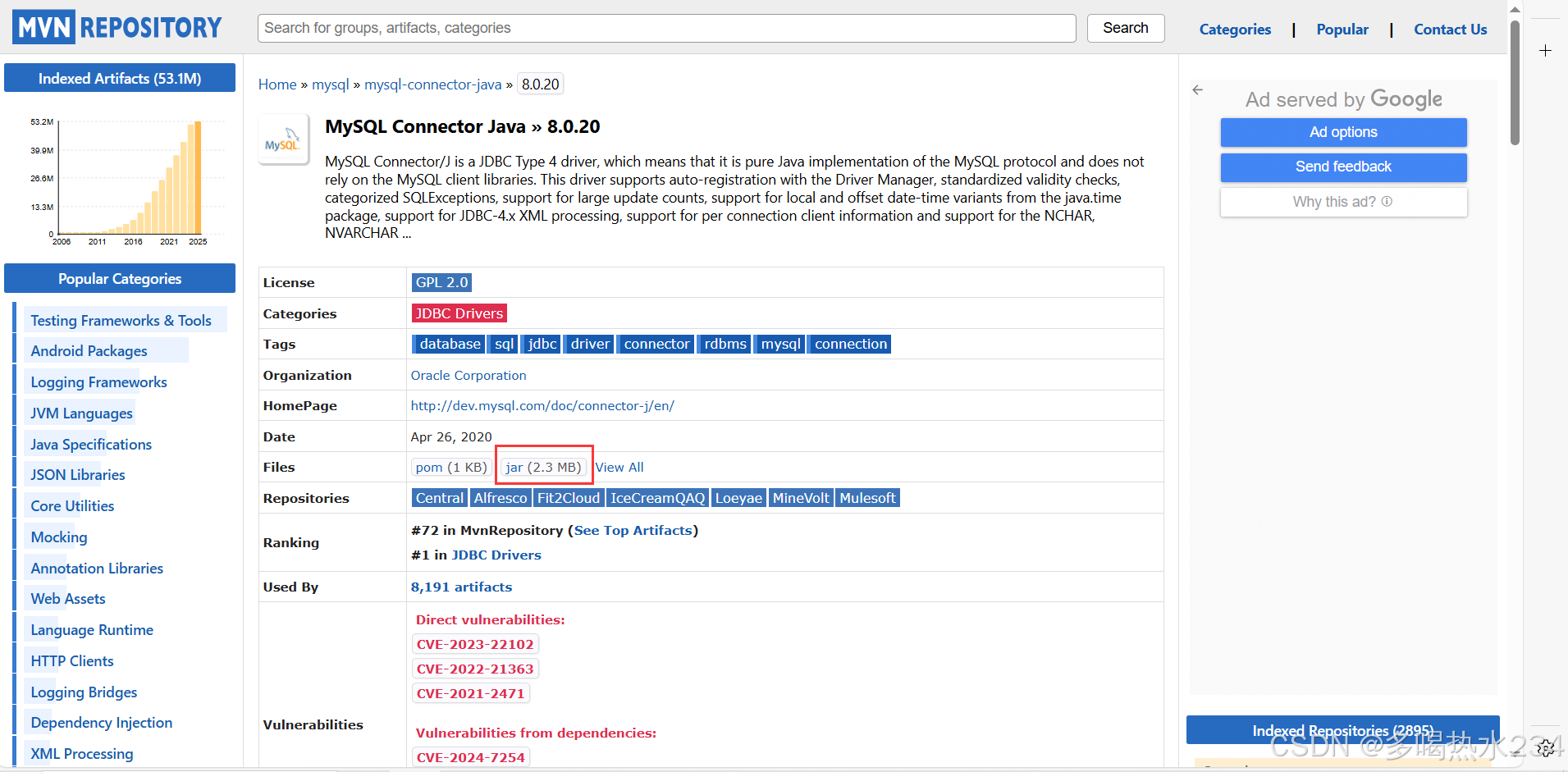Open JSON Libraries category
Screen dimensions: 1568x772
(78, 475)
